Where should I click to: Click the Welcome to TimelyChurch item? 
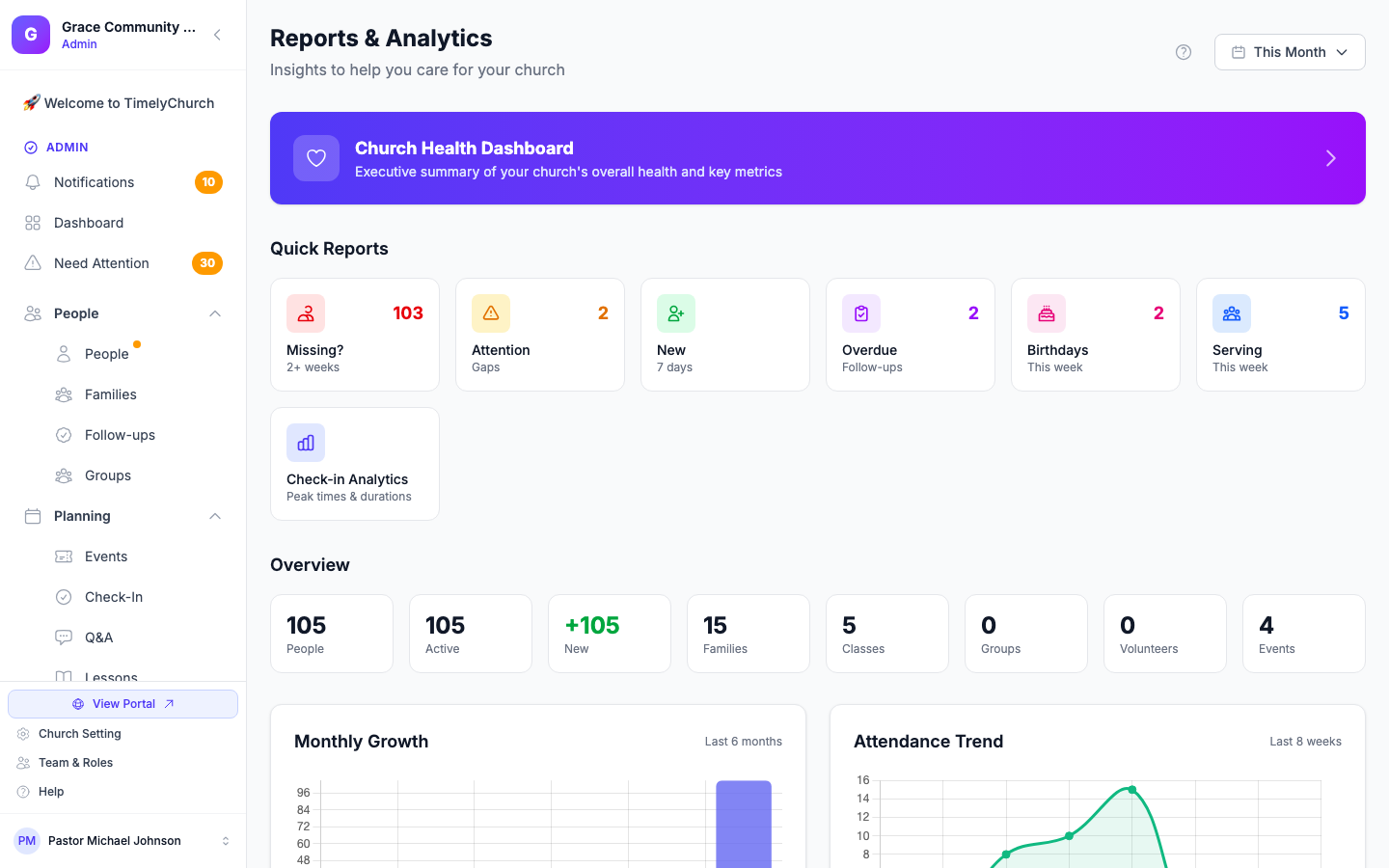pos(123,103)
